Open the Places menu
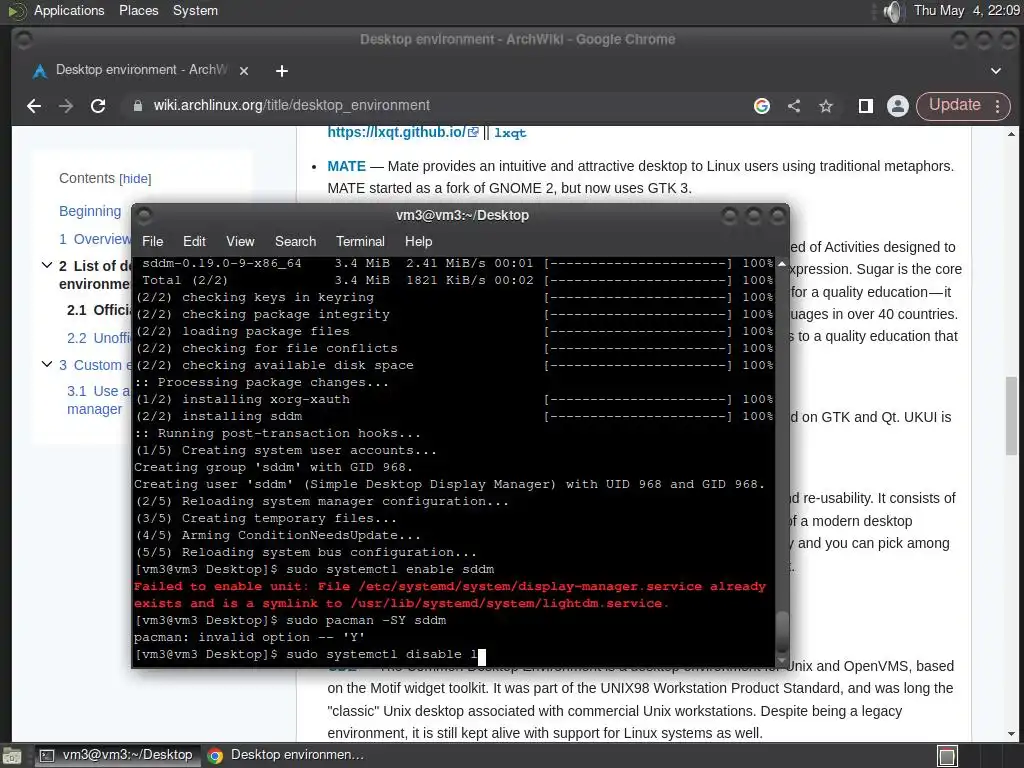 (x=138, y=10)
